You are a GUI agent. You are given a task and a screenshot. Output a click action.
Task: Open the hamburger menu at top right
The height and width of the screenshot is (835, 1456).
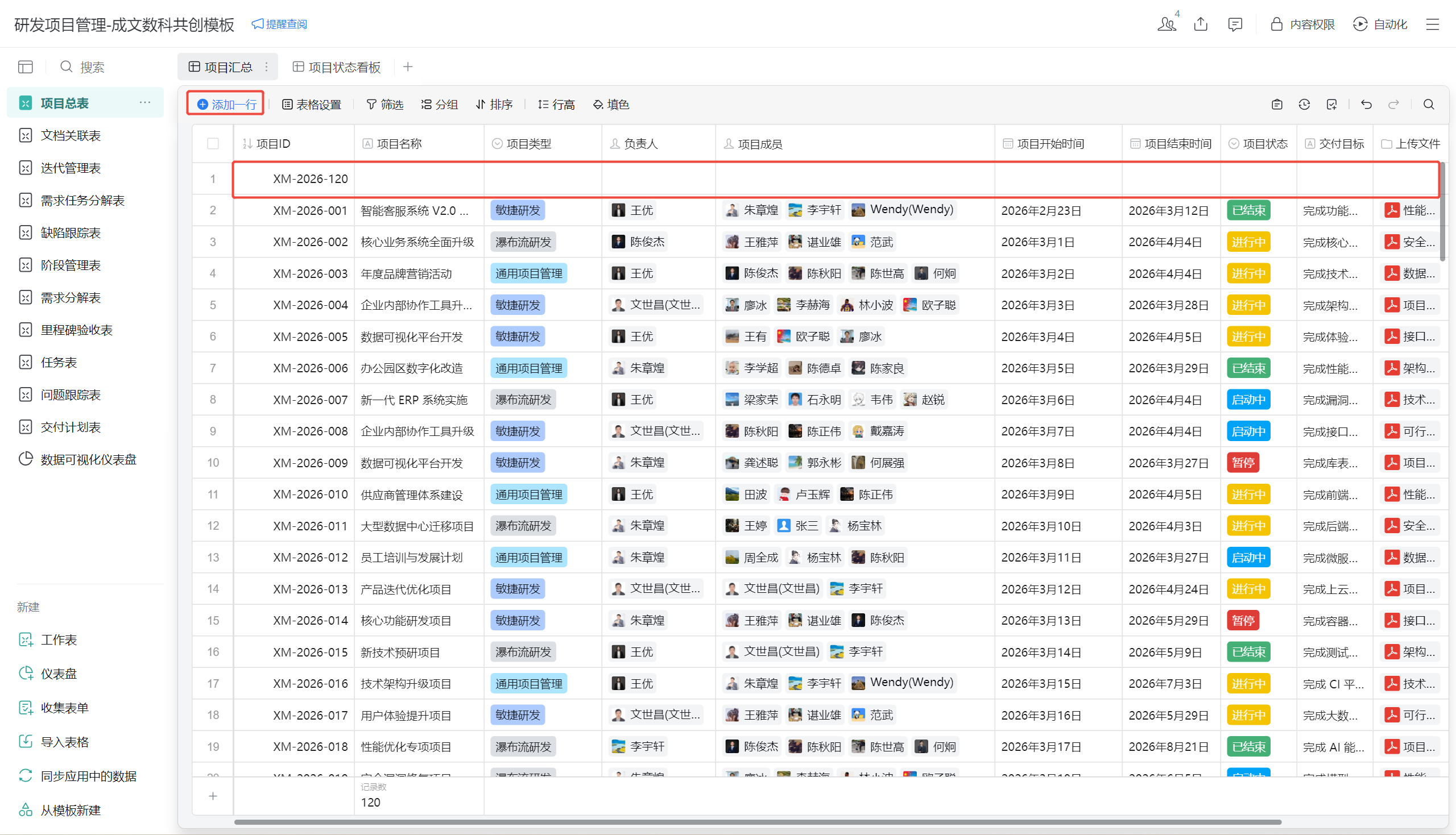(1433, 24)
